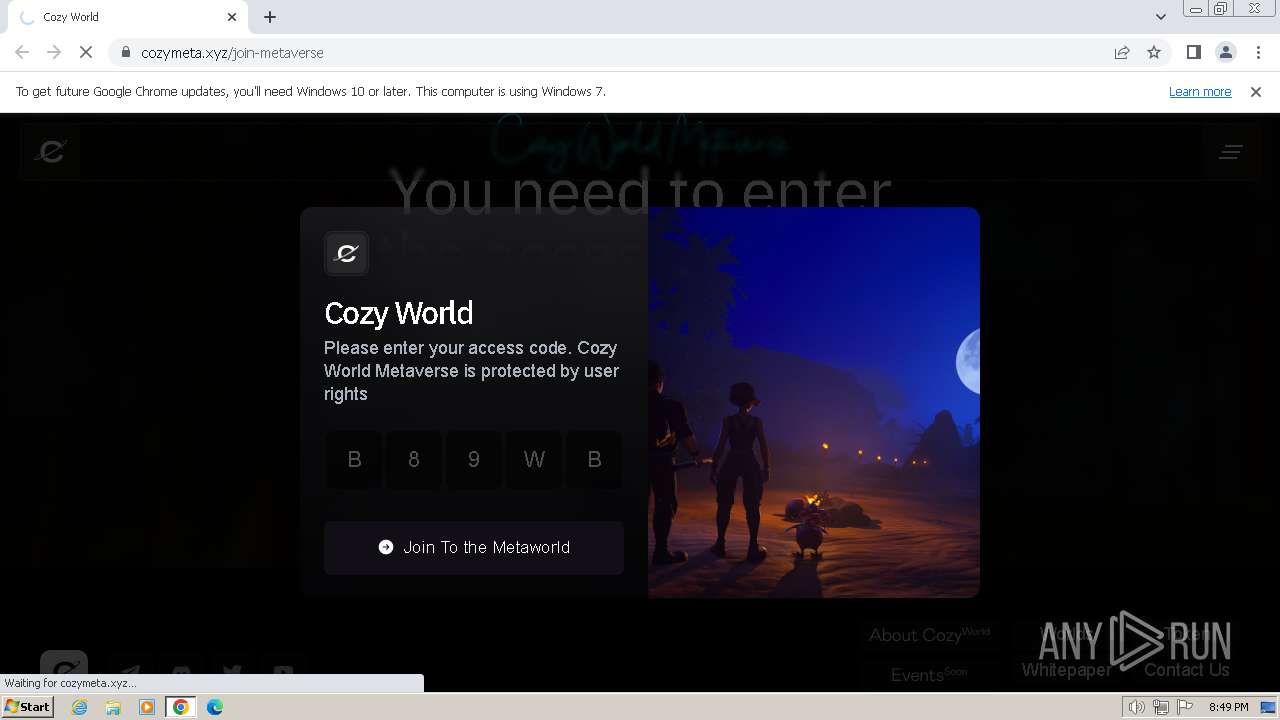Select the access code box containing '8'
This screenshot has height=720, width=1280.
coord(414,459)
